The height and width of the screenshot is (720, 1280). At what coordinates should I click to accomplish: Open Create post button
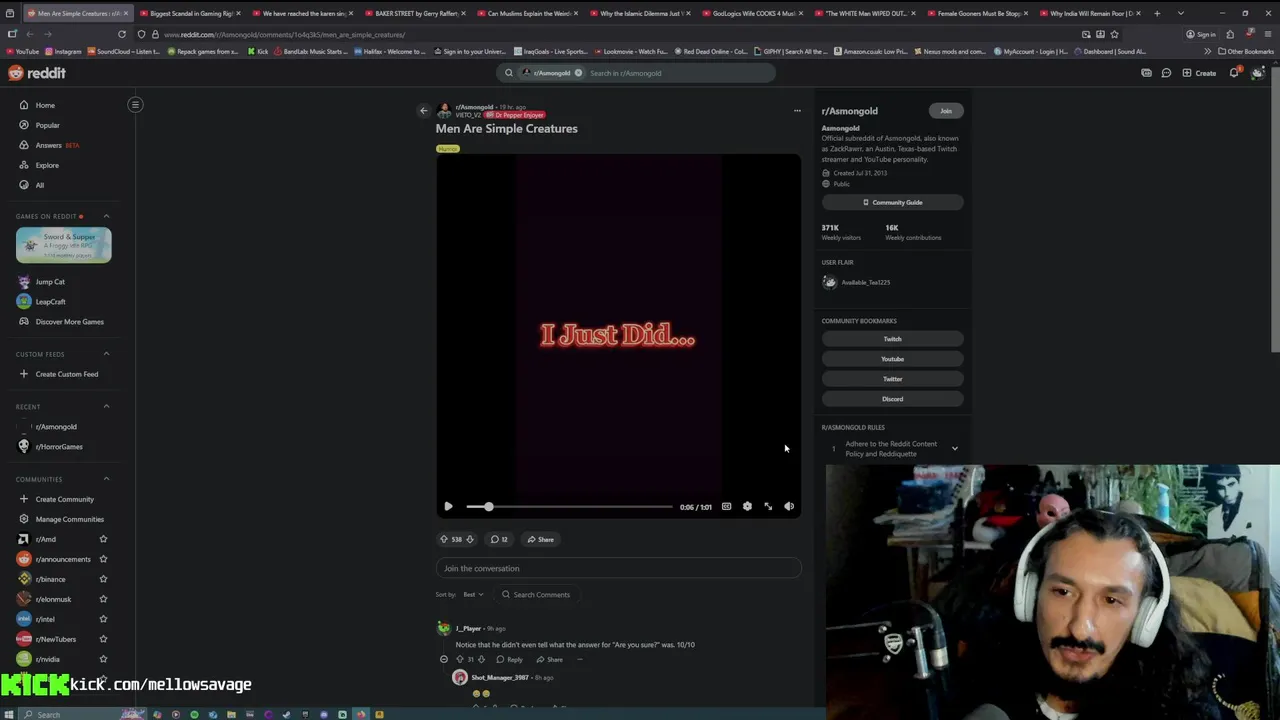click(x=1199, y=73)
